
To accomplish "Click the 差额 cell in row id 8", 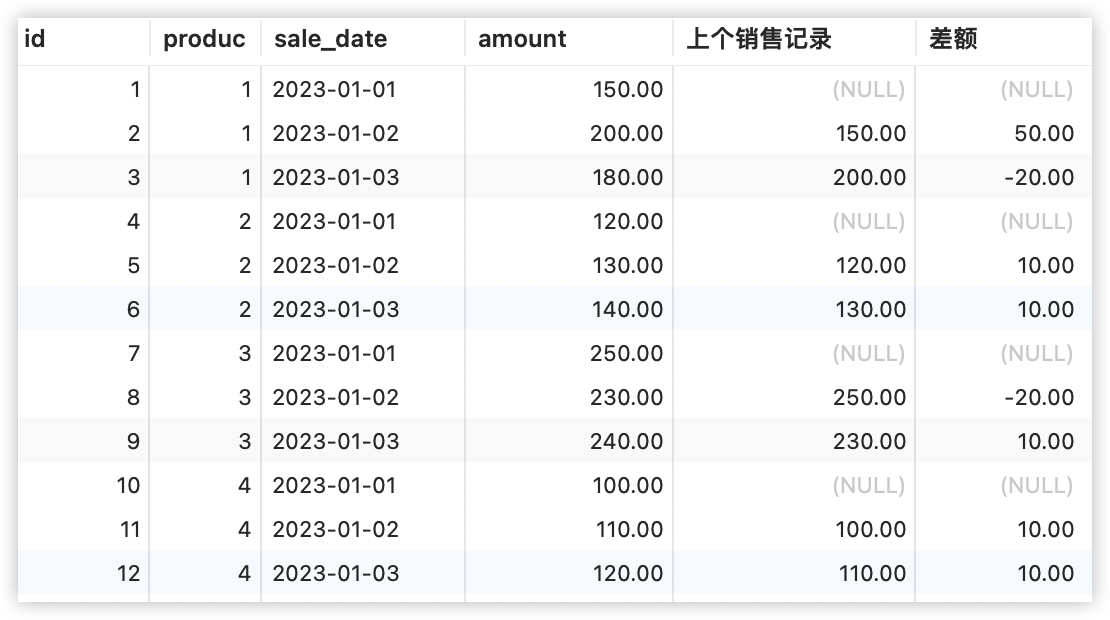I will pos(1039,398).
